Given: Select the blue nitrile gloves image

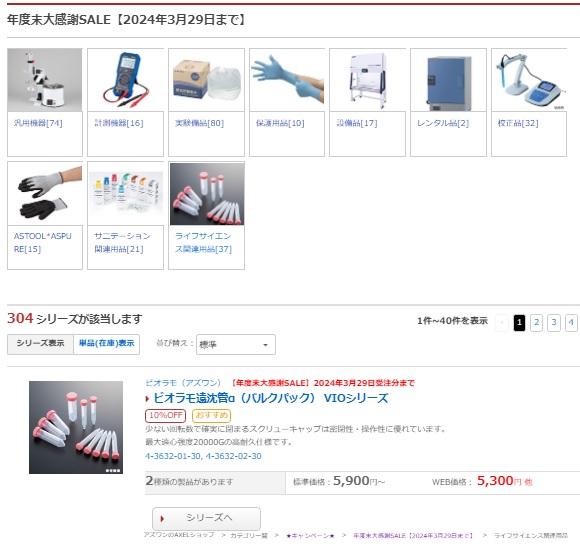Looking at the screenshot, I should click(287, 80).
